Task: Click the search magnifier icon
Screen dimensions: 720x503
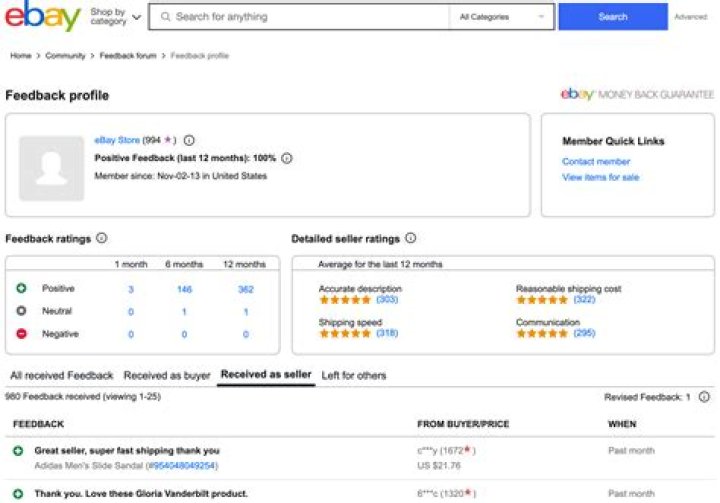Action: click(164, 17)
